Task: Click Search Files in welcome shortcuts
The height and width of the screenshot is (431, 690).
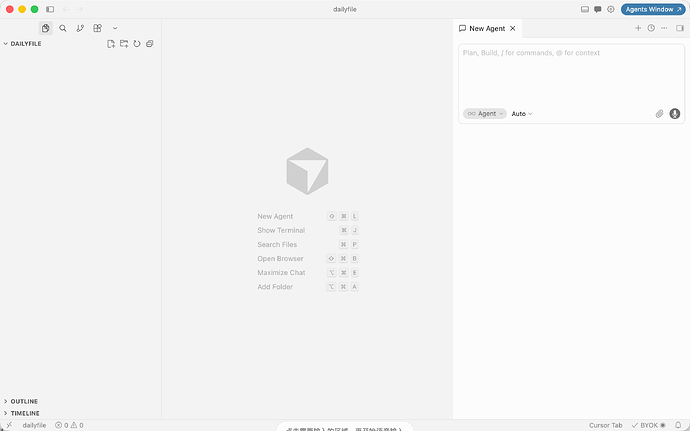Action: point(277,244)
